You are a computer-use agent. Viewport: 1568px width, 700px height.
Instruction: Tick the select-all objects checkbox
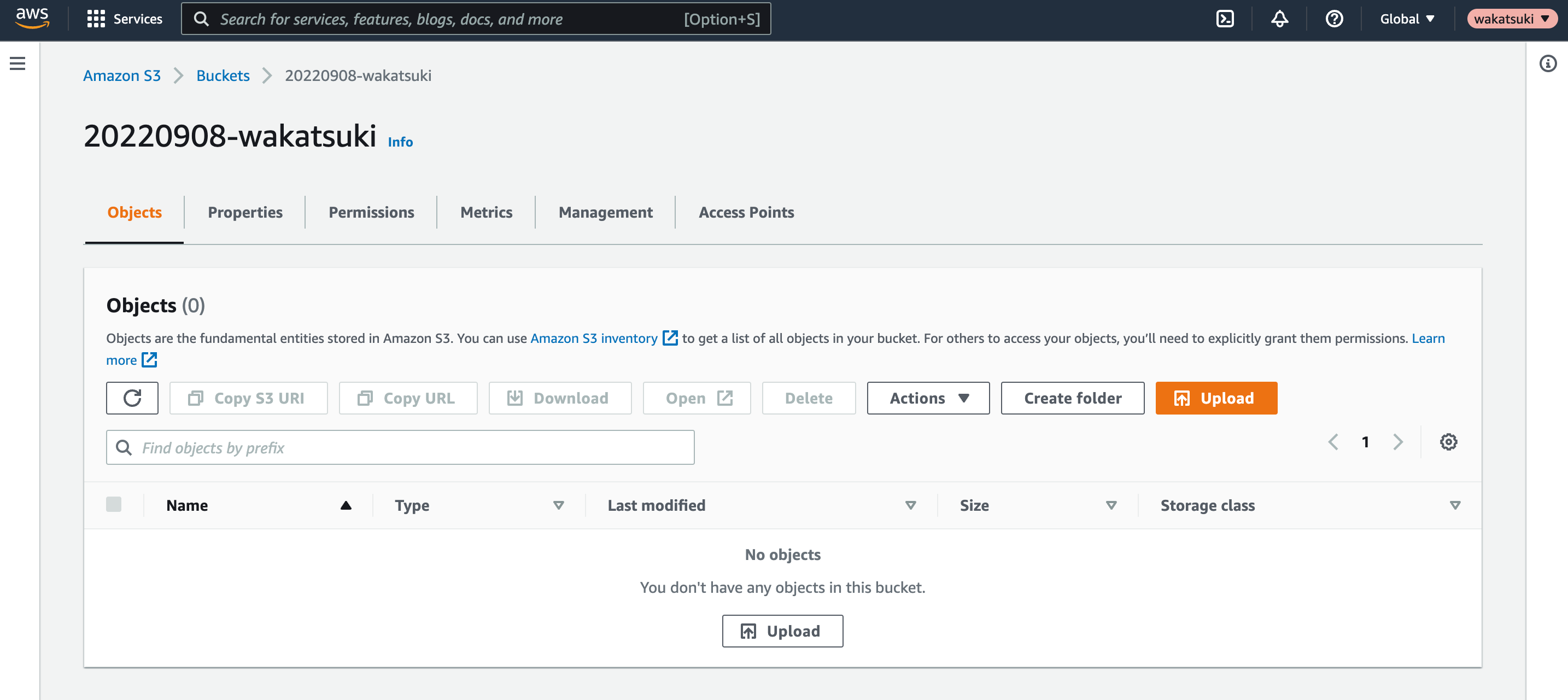click(x=114, y=505)
